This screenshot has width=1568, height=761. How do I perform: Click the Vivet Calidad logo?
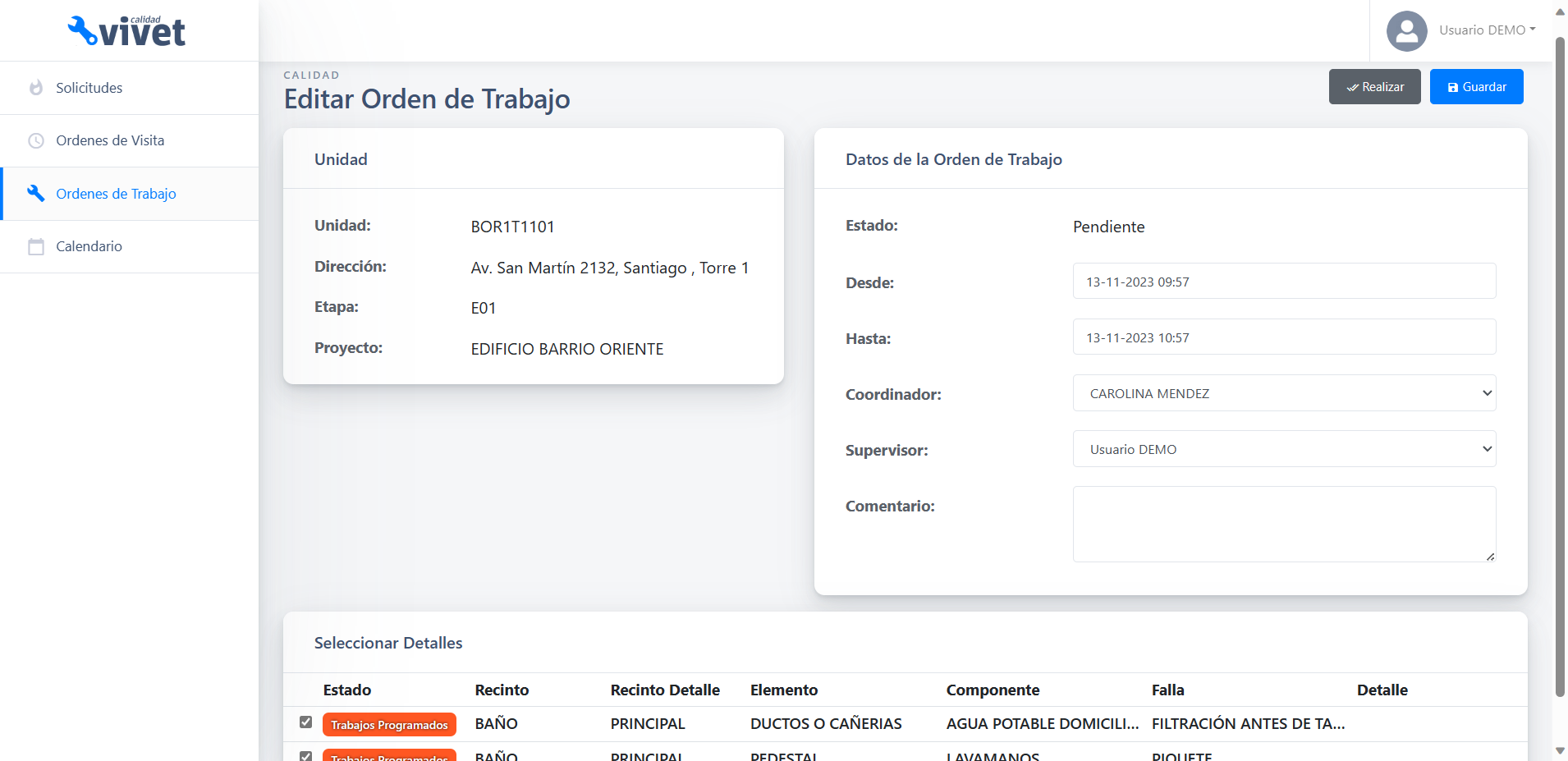coord(126,30)
